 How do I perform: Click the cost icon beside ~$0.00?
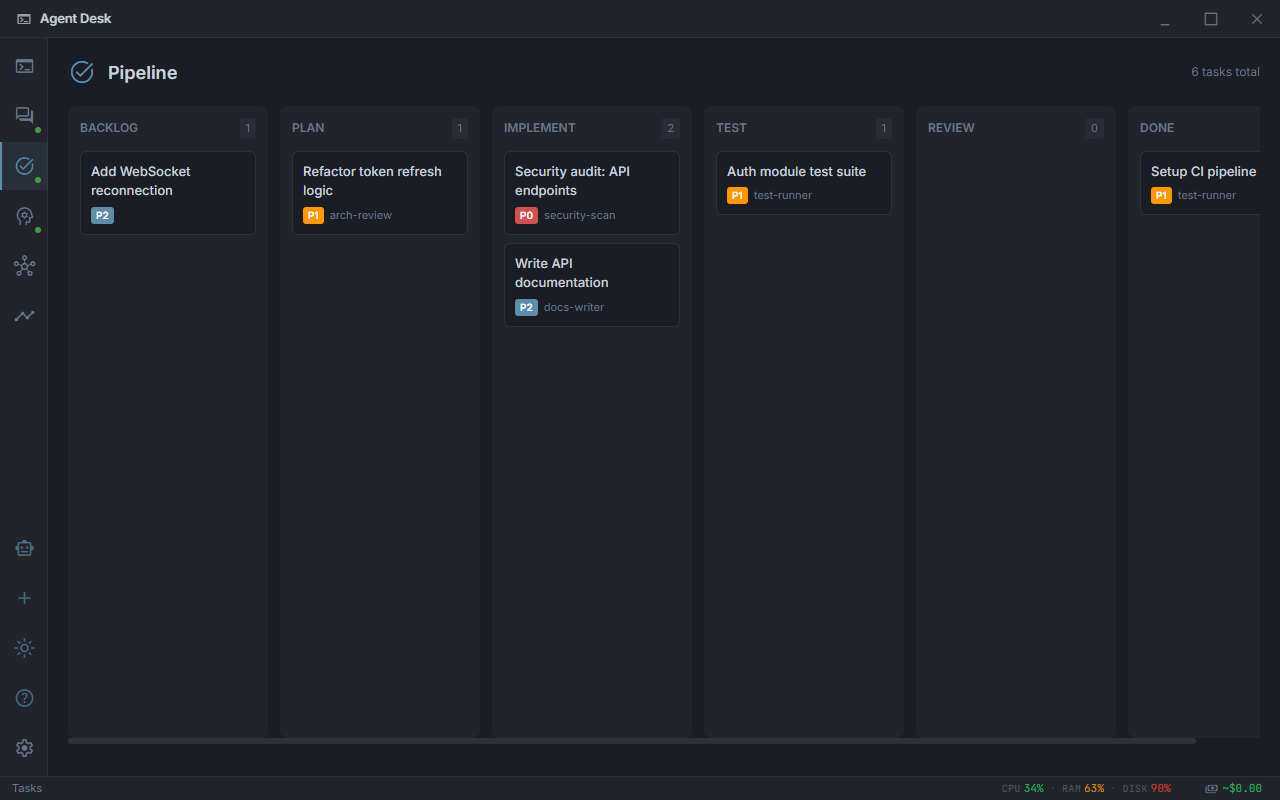tap(1212, 788)
